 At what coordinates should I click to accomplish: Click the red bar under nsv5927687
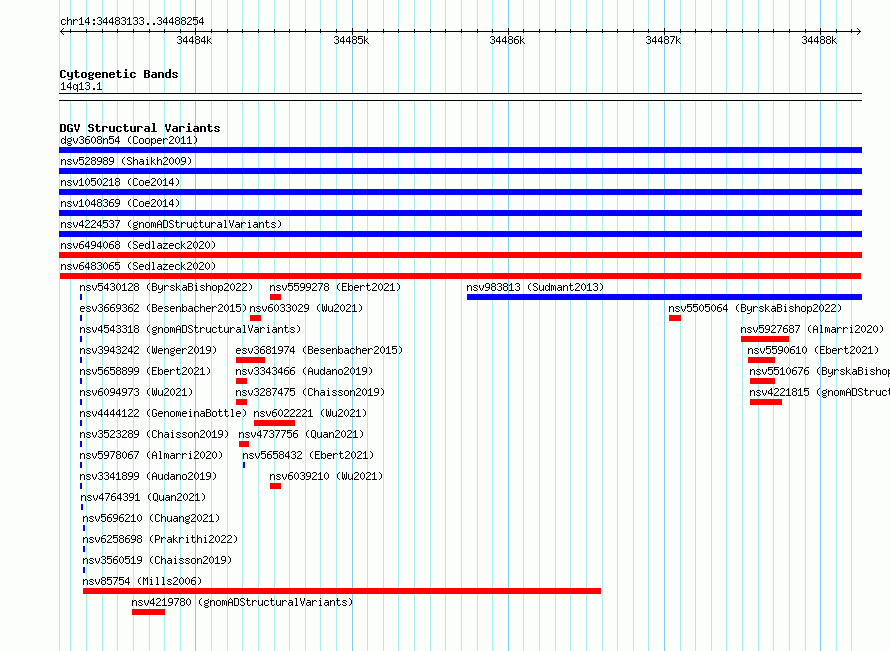(765, 339)
